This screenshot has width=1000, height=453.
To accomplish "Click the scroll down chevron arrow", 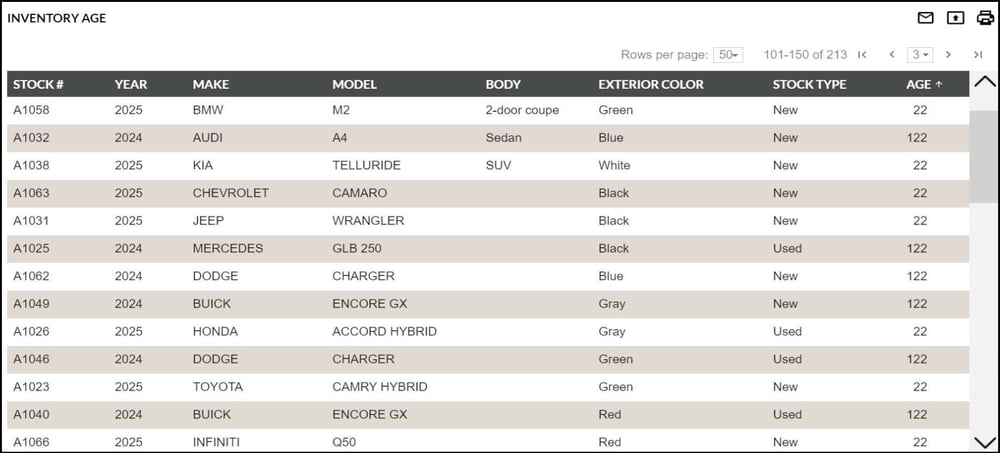I will 985,442.
